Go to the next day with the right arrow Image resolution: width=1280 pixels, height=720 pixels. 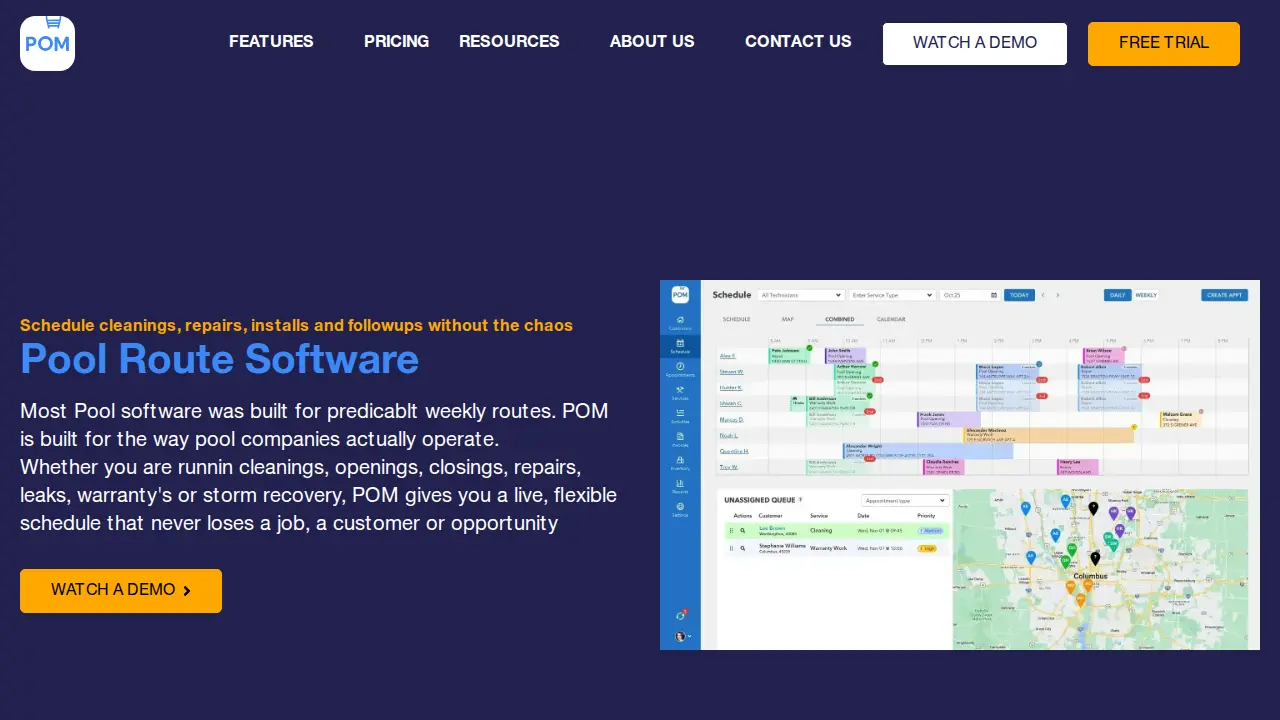[x=1058, y=295]
